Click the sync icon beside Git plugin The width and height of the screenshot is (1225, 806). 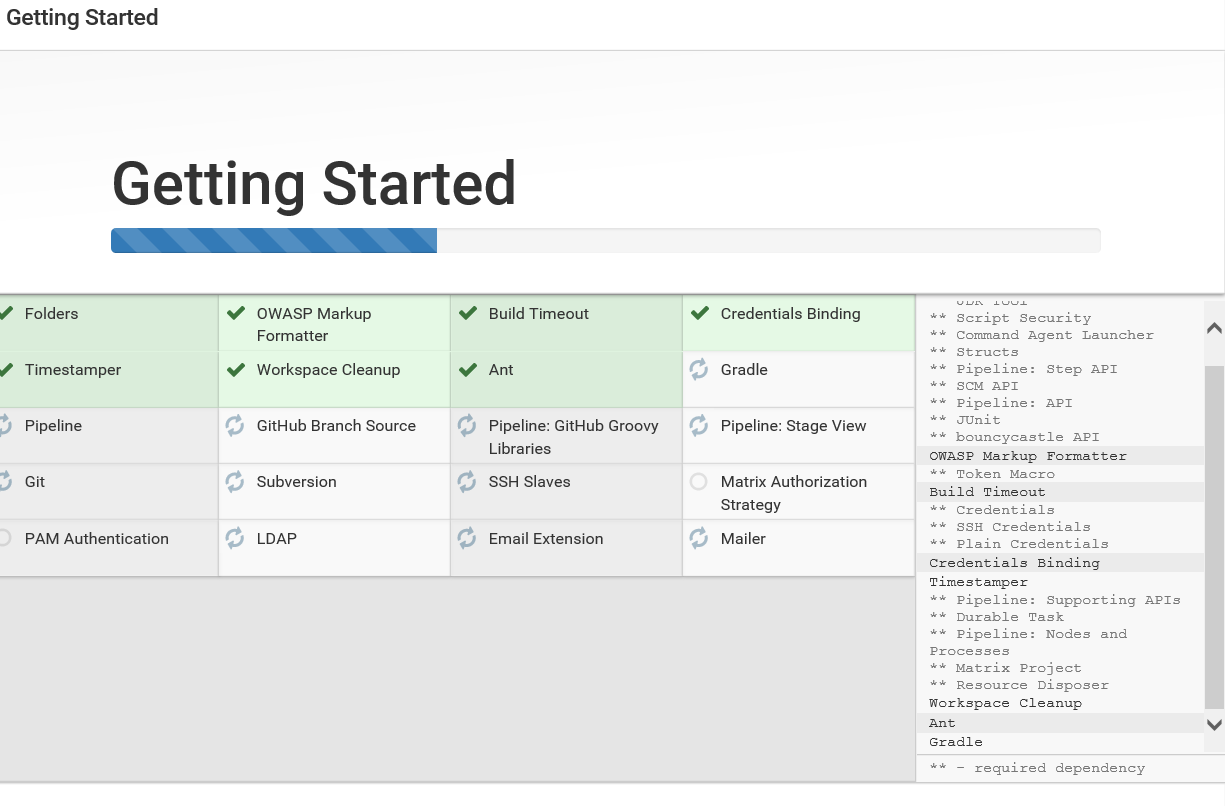coord(5,481)
